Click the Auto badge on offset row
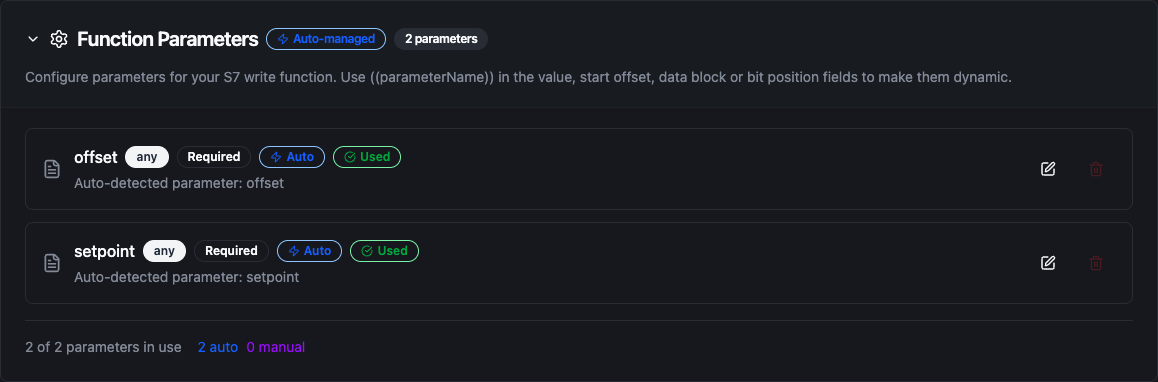The height and width of the screenshot is (382, 1158). (292, 157)
